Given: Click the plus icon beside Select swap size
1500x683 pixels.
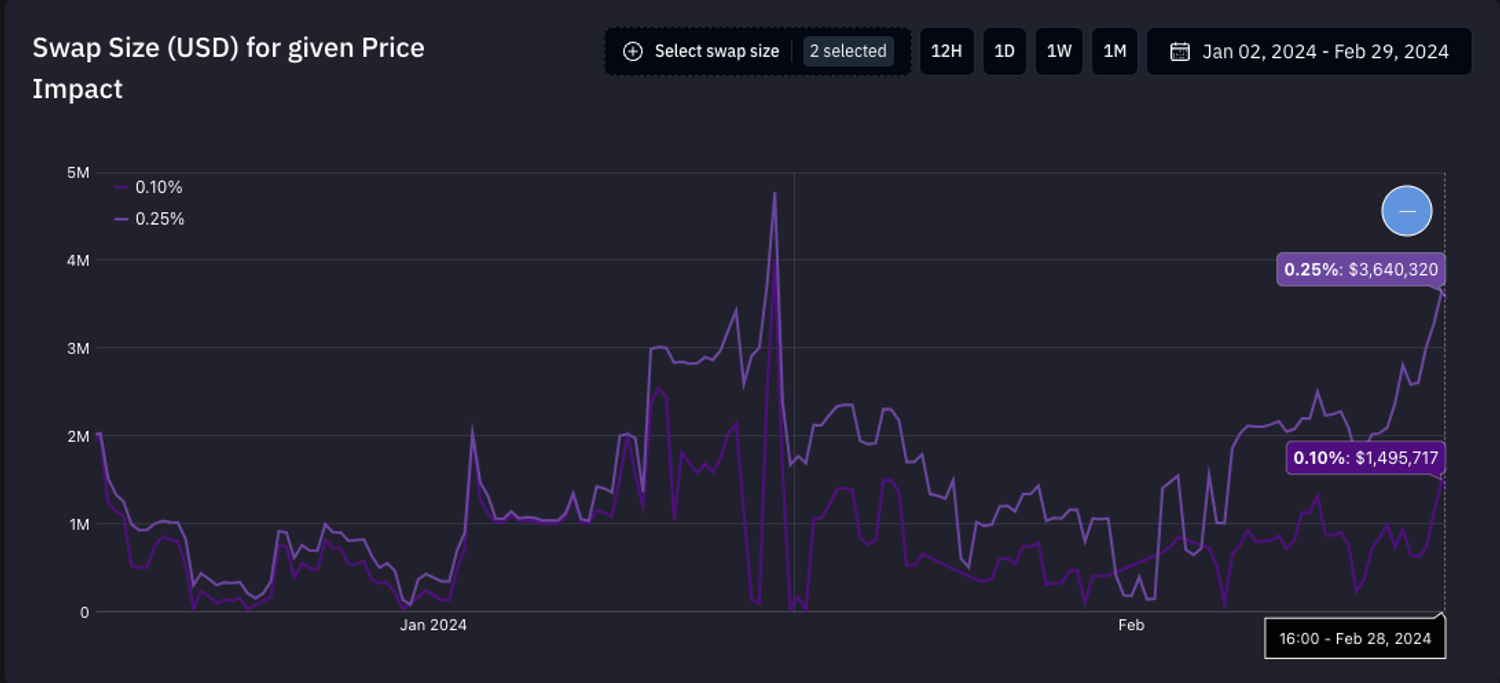Looking at the screenshot, I should pos(632,51).
